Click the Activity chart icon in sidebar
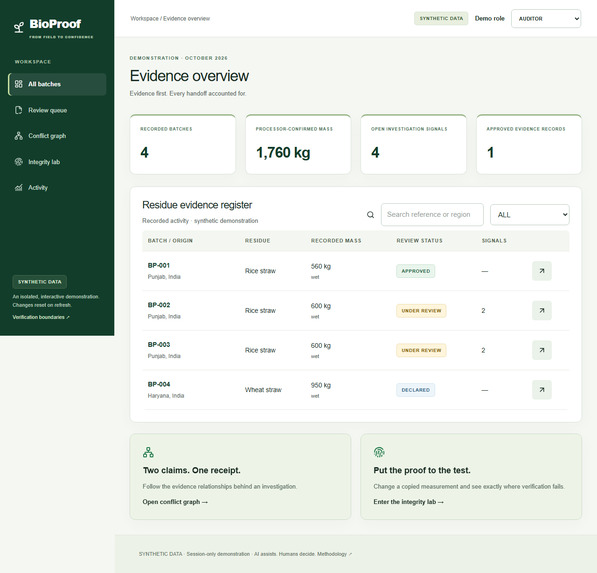The height and width of the screenshot is (573, 597). point(18,188)
